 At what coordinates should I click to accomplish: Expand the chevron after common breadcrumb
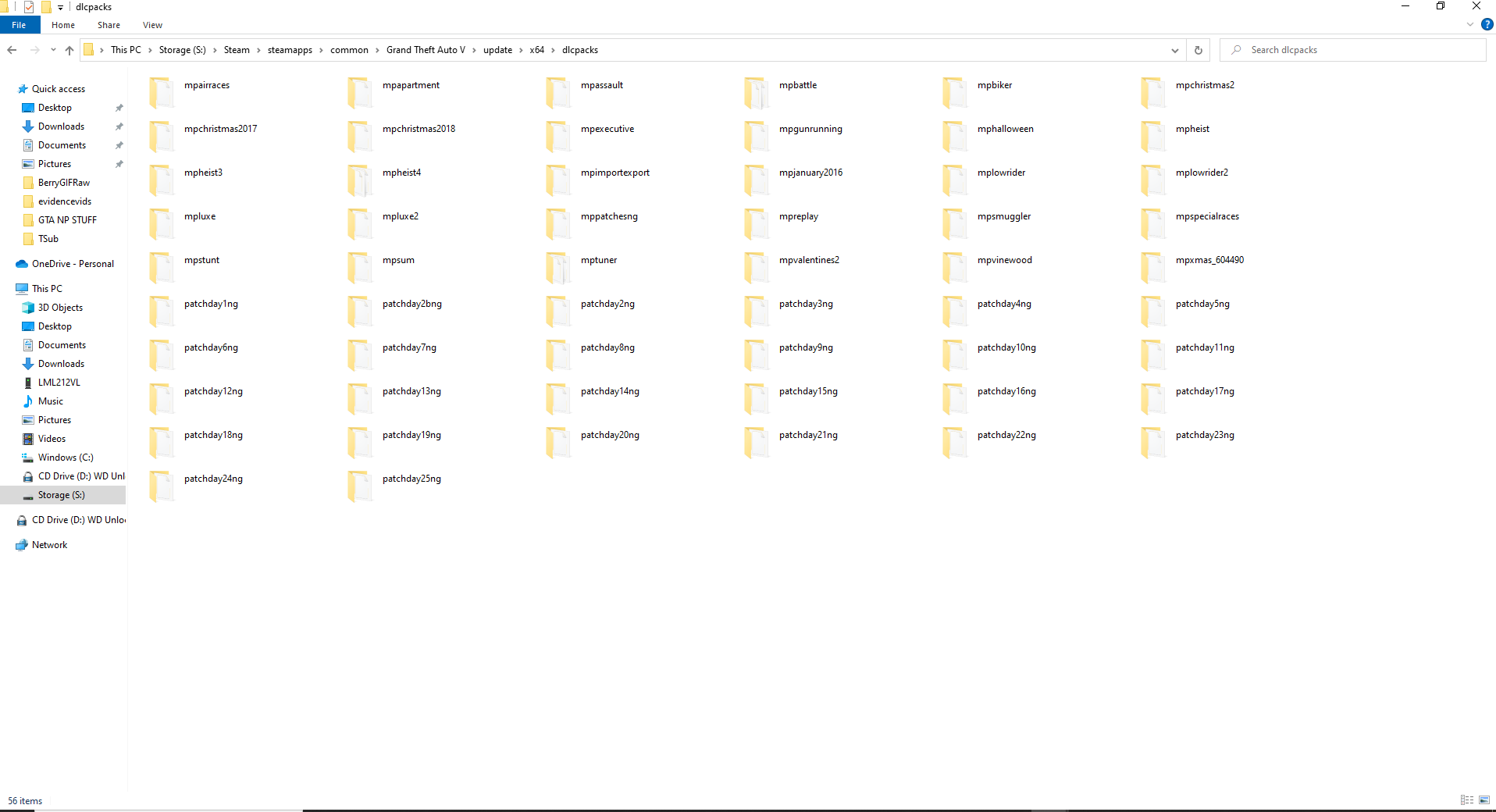tap(378, 50)
